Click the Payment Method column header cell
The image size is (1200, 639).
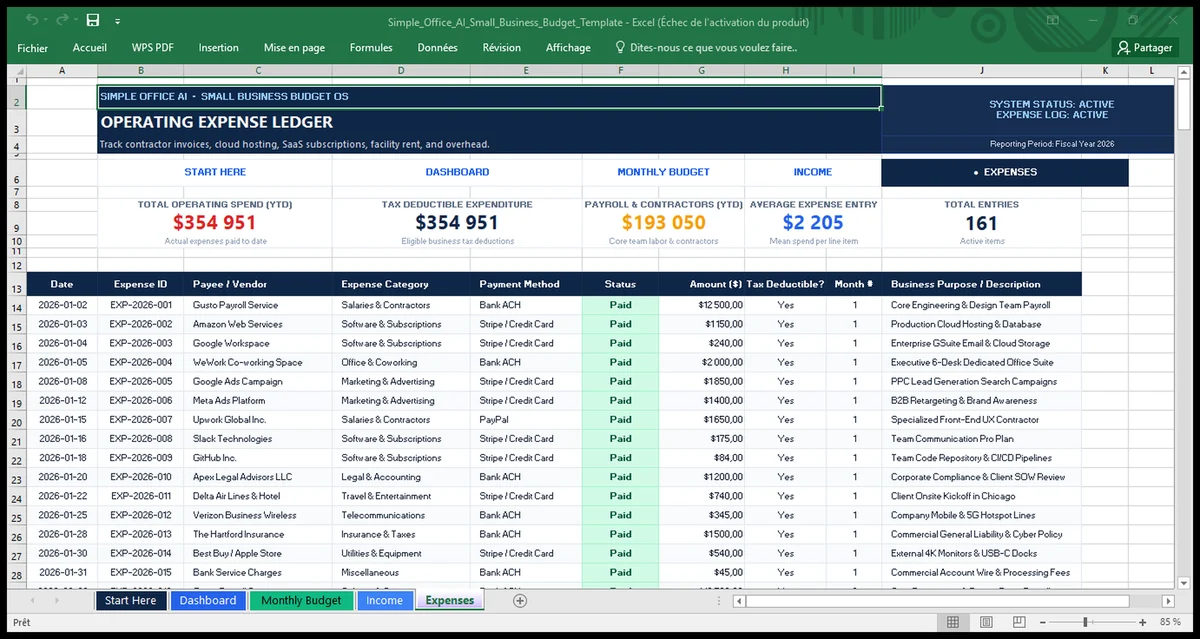click(x=526, y=284)
